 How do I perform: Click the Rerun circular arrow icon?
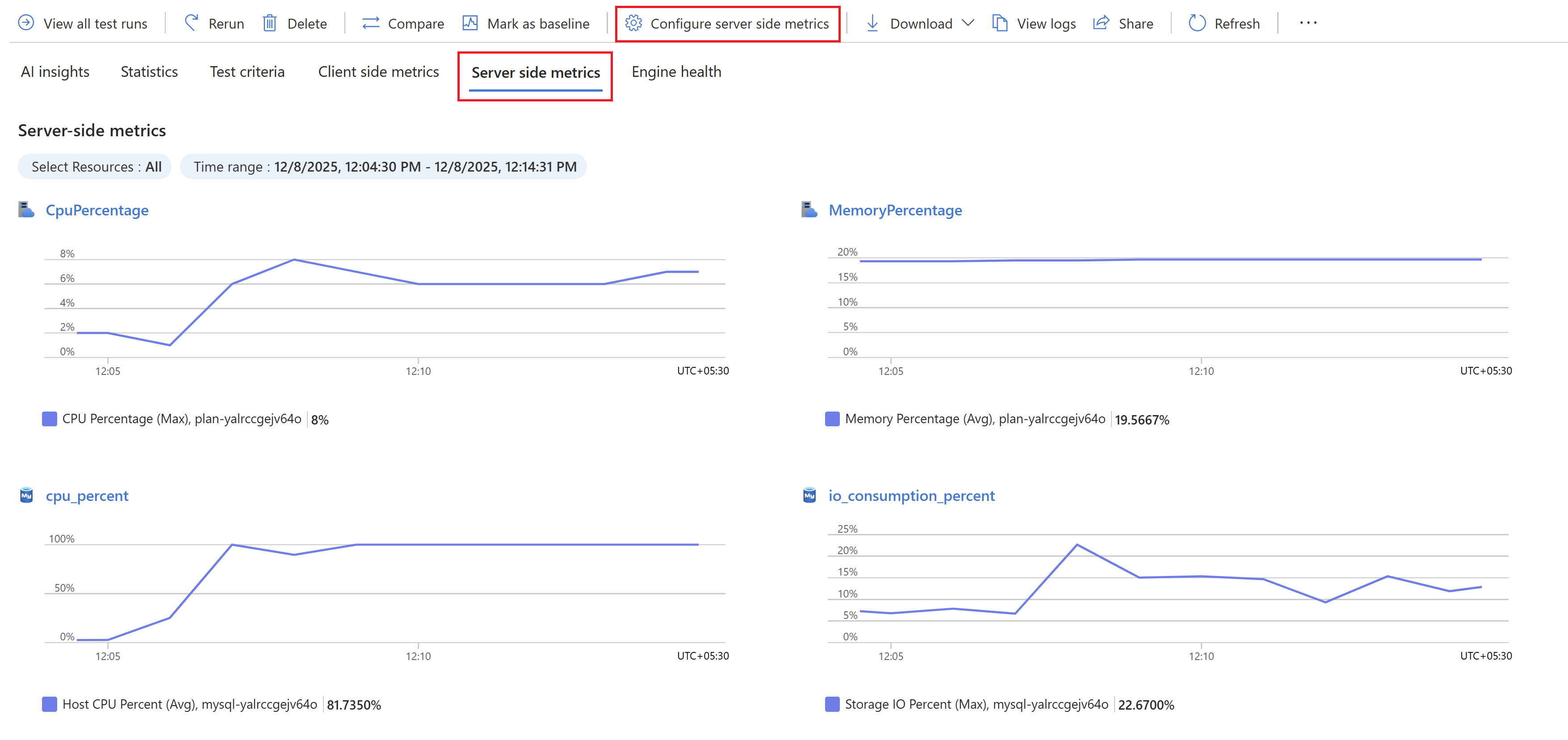coord(191,23)
